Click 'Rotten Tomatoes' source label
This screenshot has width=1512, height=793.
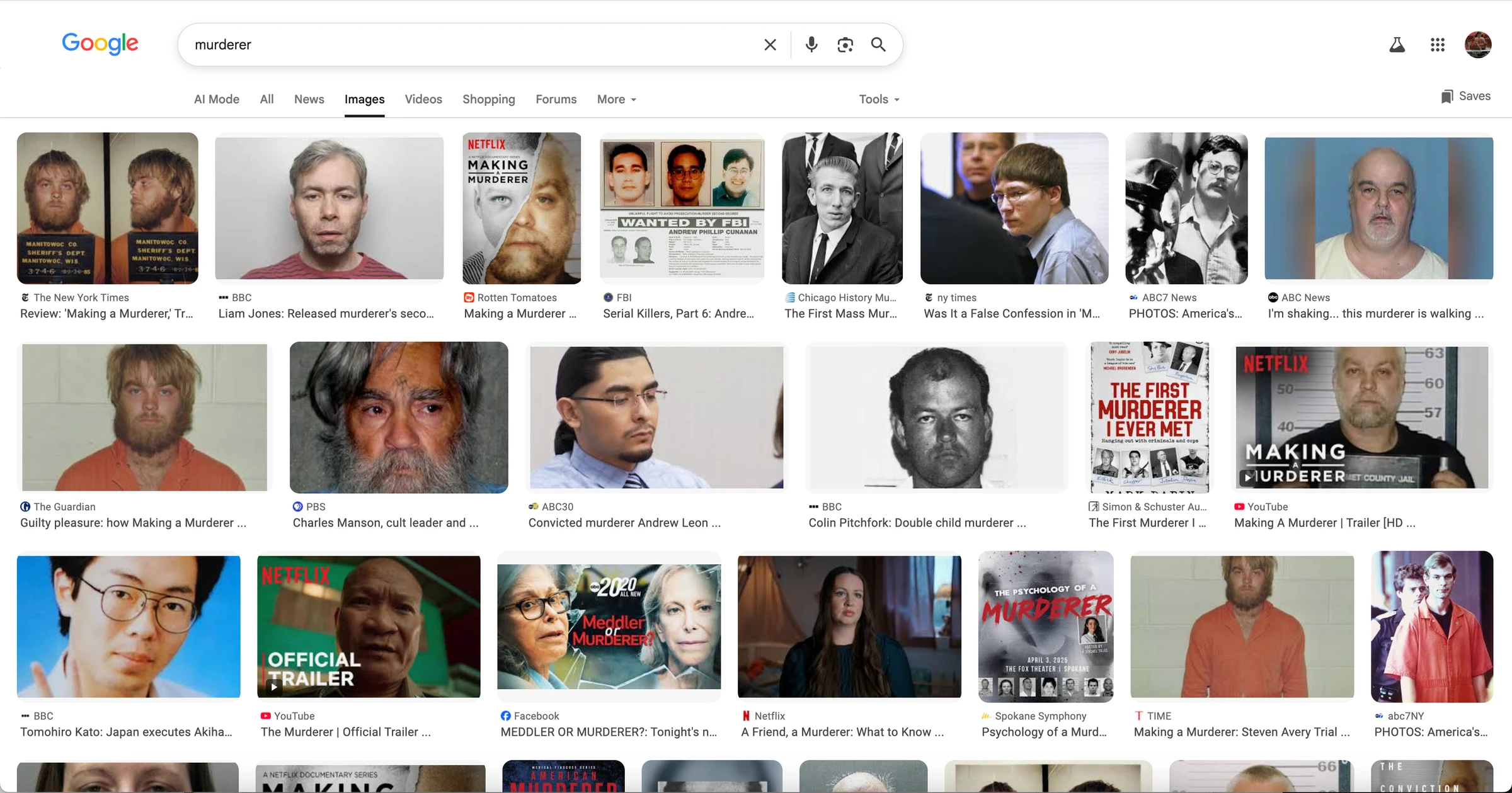pos(517,297)
